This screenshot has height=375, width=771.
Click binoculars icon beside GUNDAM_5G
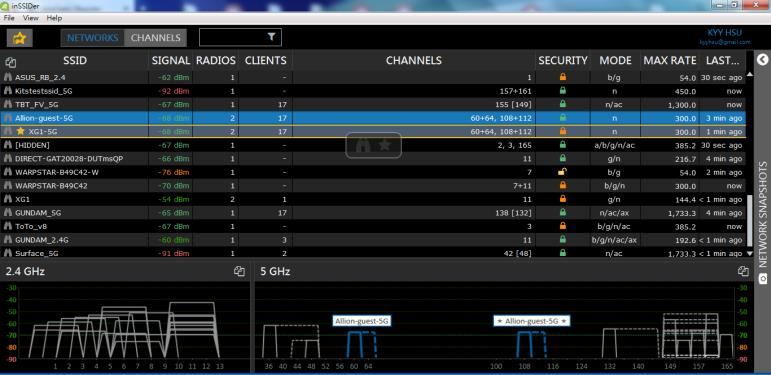tap(8, 213)
